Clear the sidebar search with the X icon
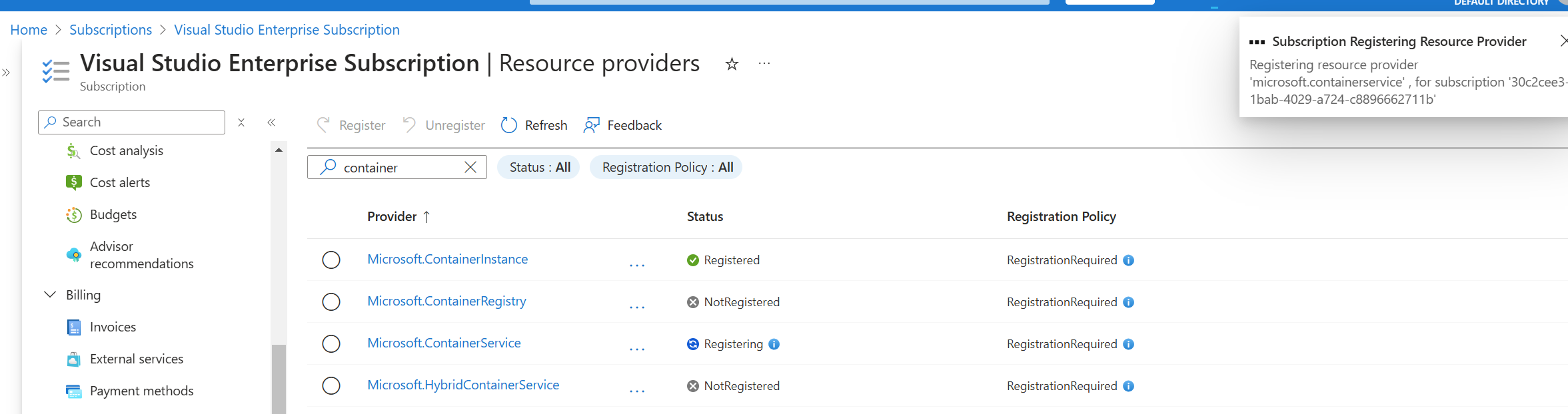Screen dimensions: 1568x414 pos(241,122)
